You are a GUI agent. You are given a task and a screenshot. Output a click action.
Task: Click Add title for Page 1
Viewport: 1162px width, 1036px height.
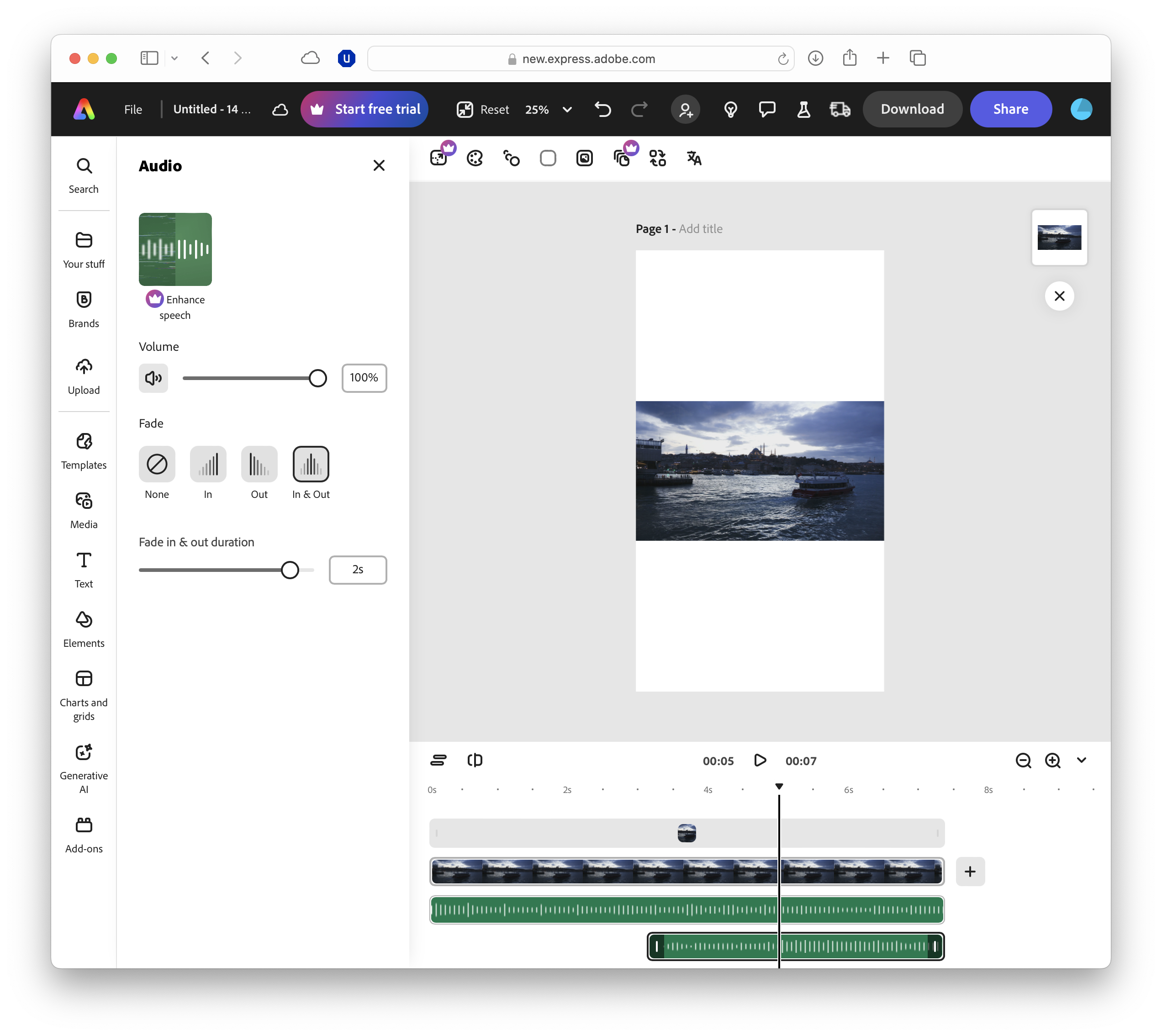pyautogui.click(x=700, y=229)
